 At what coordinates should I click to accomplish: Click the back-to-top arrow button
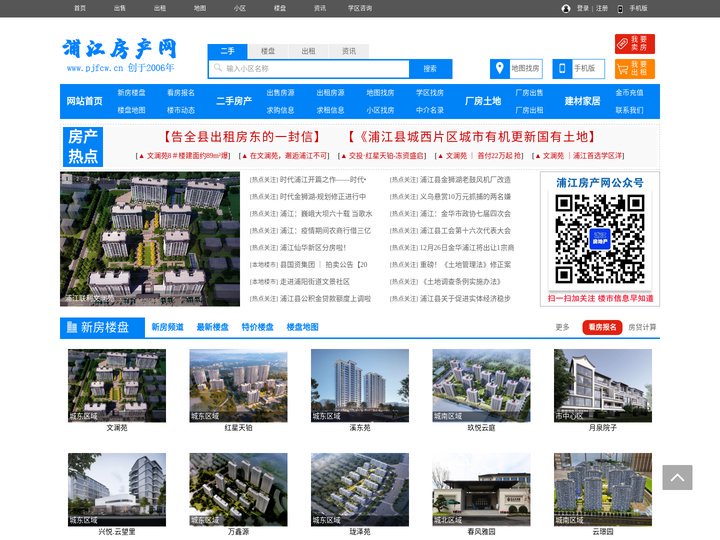coord(677,478)
